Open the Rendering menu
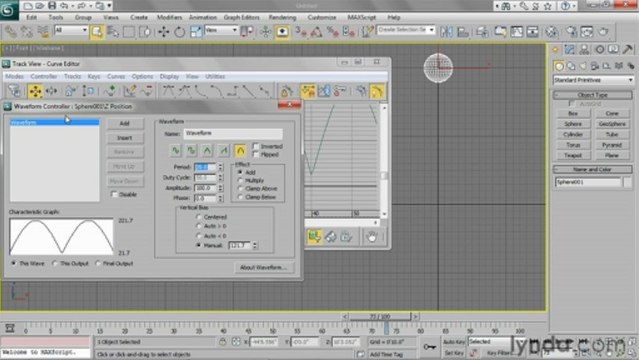Image resolution: width=639 pixels, height=360 pixels. coord(282,17)
